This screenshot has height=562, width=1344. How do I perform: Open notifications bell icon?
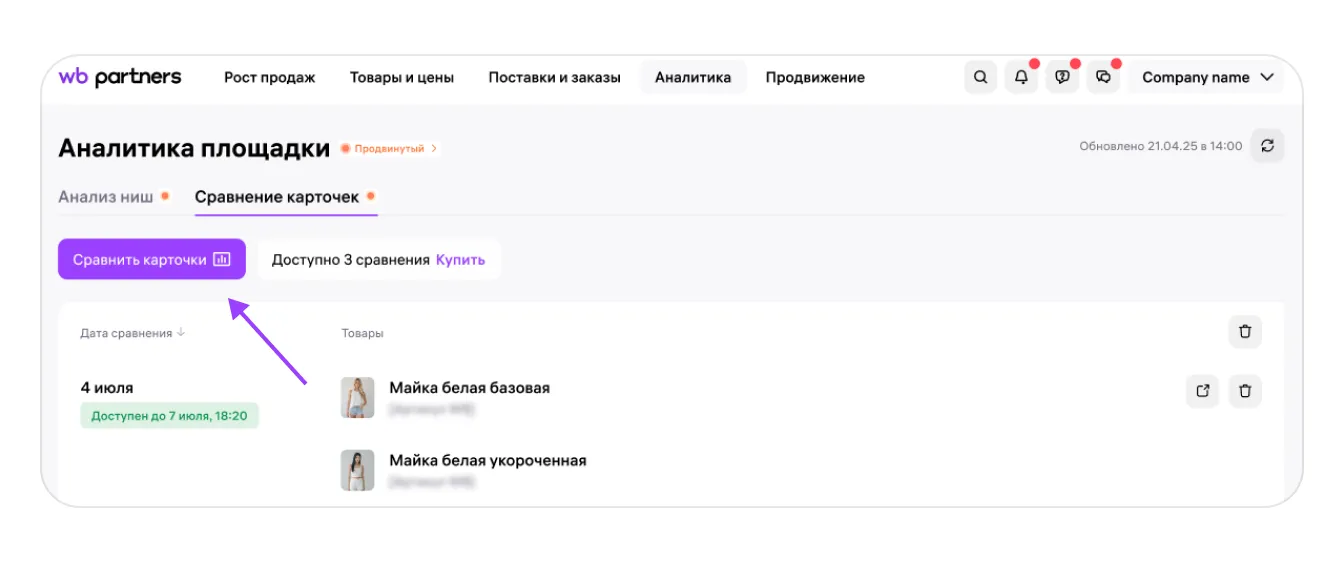(1021, 77)
